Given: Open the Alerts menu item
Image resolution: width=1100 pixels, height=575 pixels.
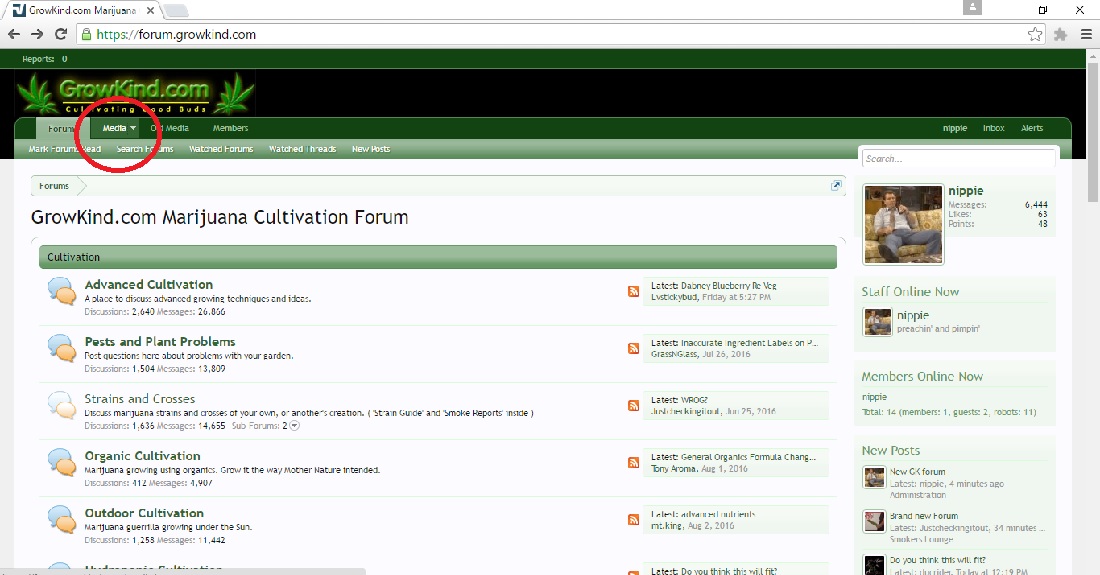Looking at the screenshot, I should (1032, 128).
